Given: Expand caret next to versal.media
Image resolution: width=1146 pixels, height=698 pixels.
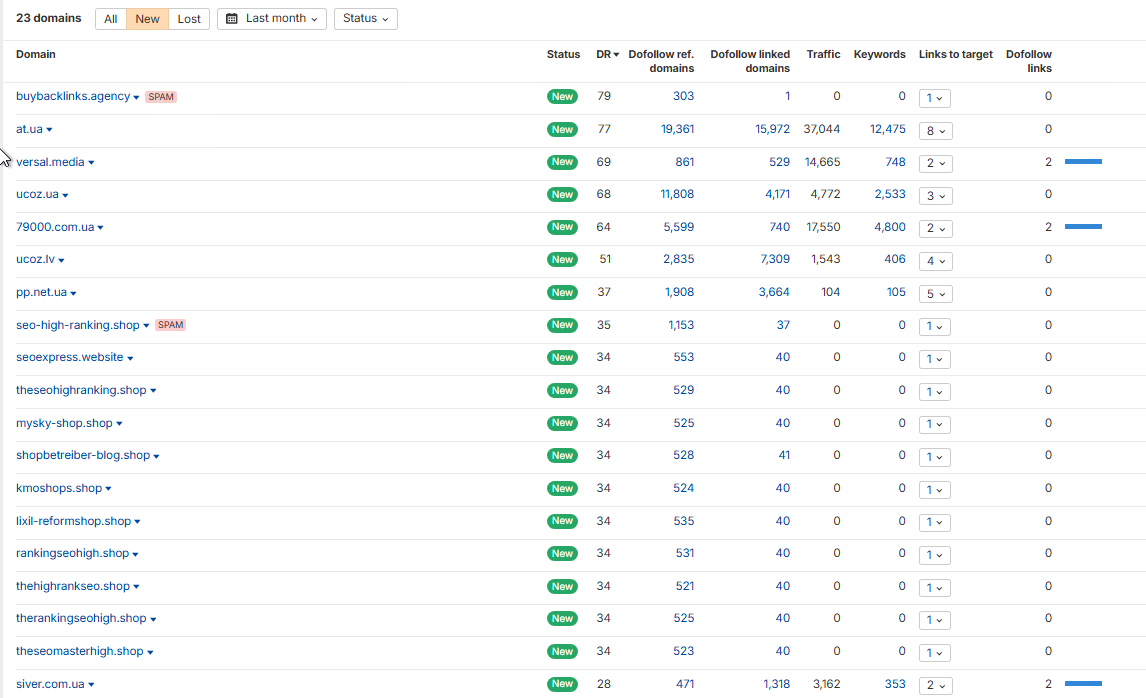Looking at the screenshot, I should (x=91, y=163).
